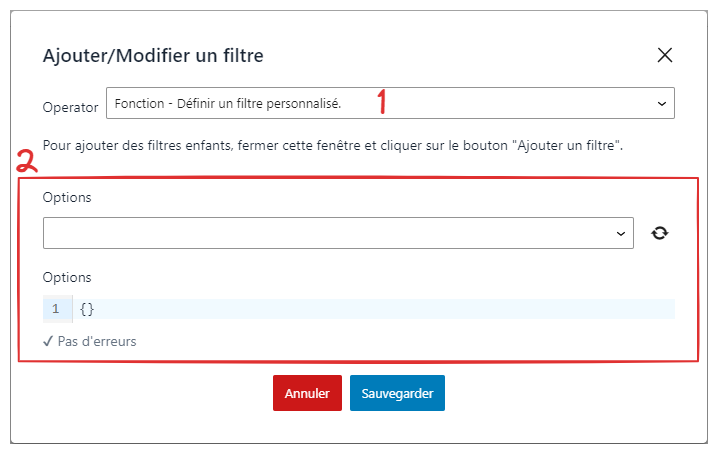Open the empty Options select box
Screen dimensions: 718x454
click(338, 233)
